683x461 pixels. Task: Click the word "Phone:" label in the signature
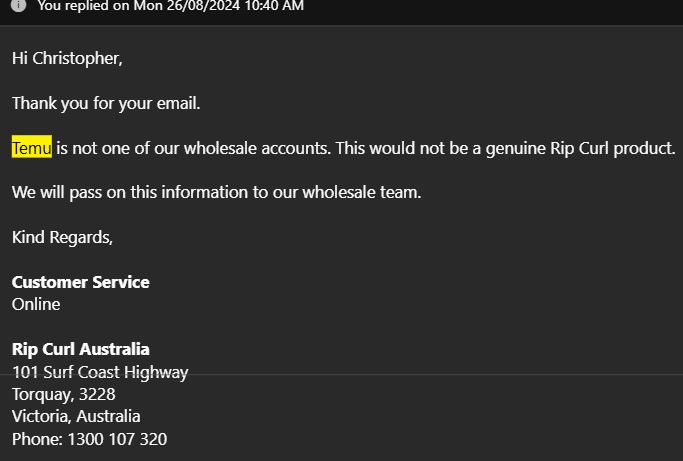click(x=37, y=439)
